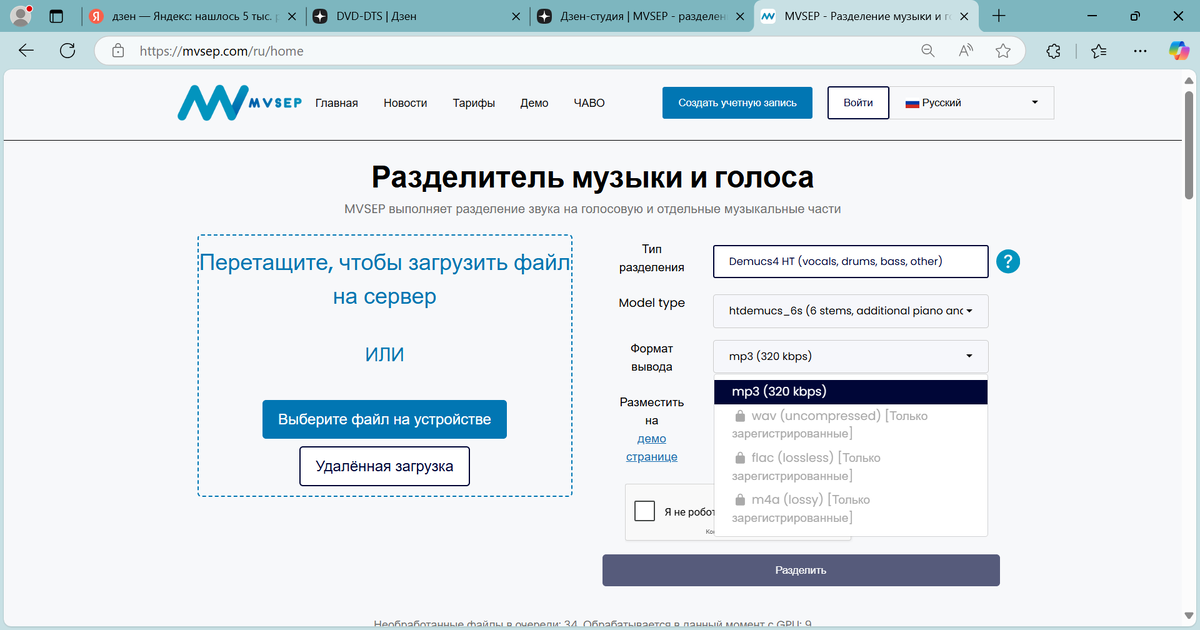Click the Создать учетную запись button
This screenshot has height=630, width=1200.
[x=737, y=103]
